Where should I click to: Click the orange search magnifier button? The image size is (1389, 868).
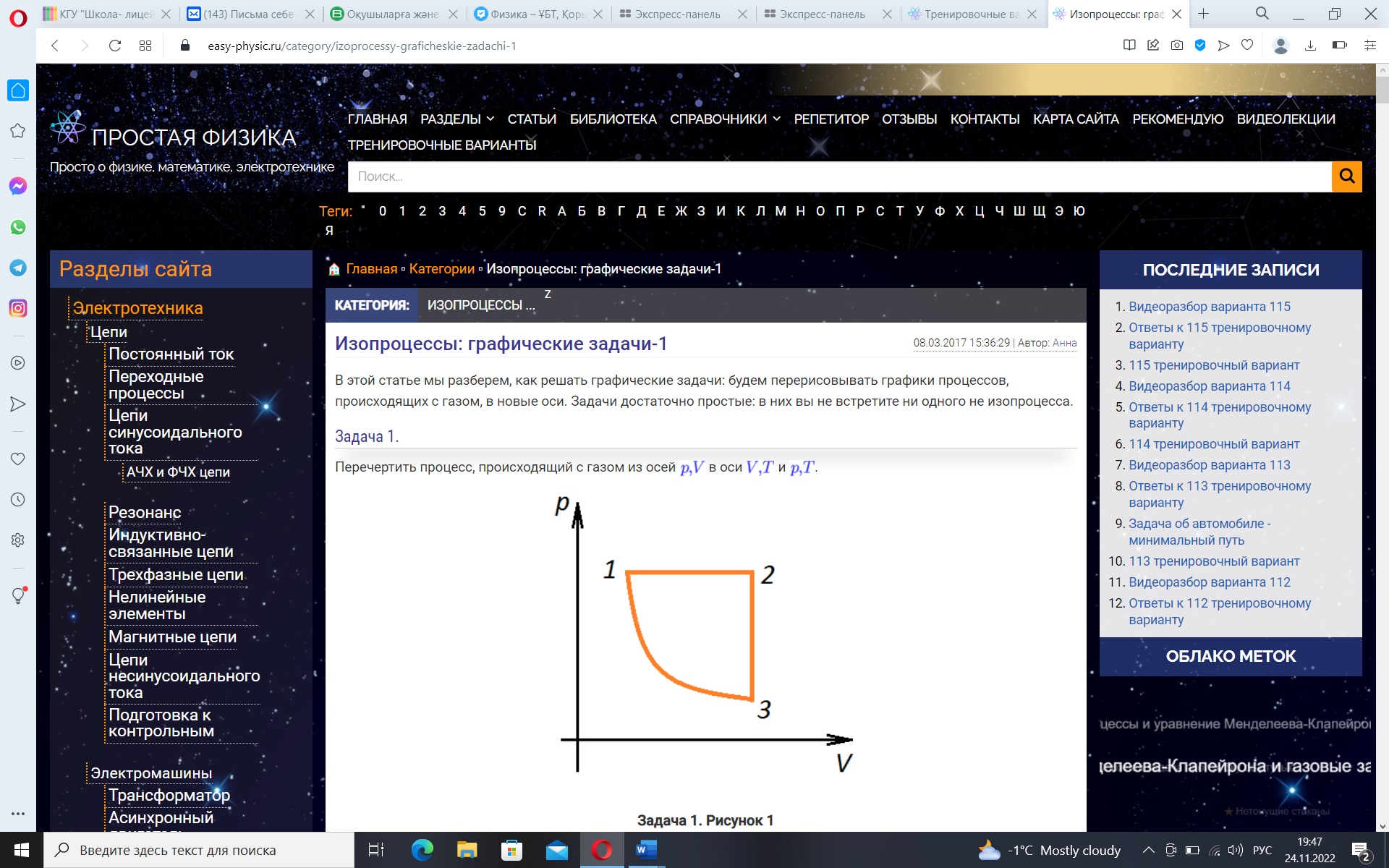coord(1346,176)
